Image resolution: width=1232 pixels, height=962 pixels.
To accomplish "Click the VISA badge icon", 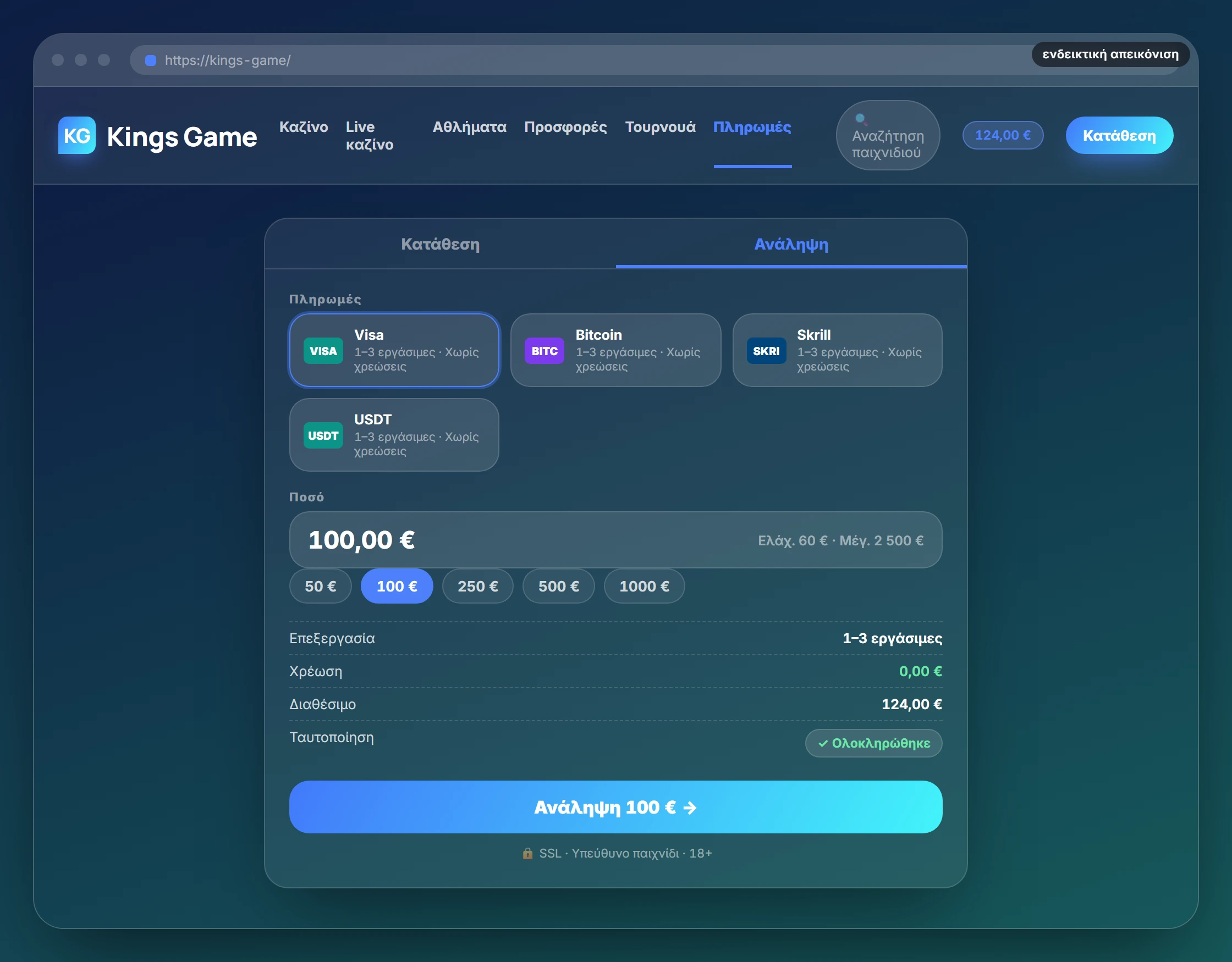I will 323,351.
